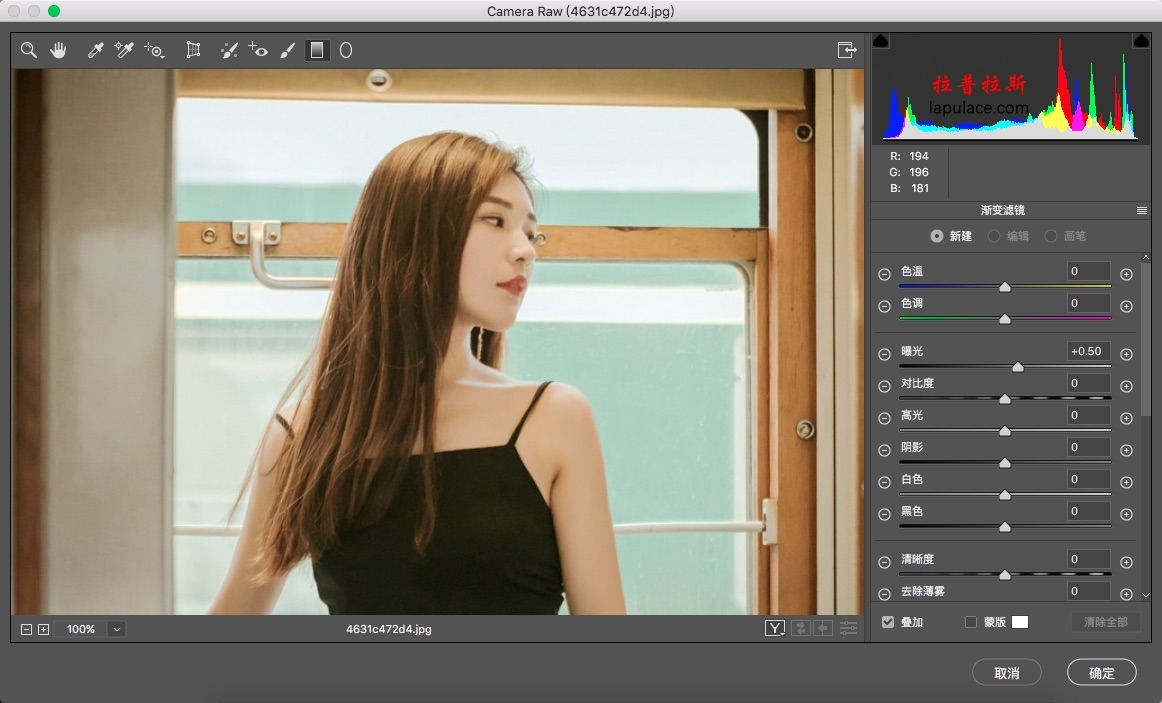Increase 色温 with plus button
This screenshot has width=1162, height=703.
point(1126,274)
